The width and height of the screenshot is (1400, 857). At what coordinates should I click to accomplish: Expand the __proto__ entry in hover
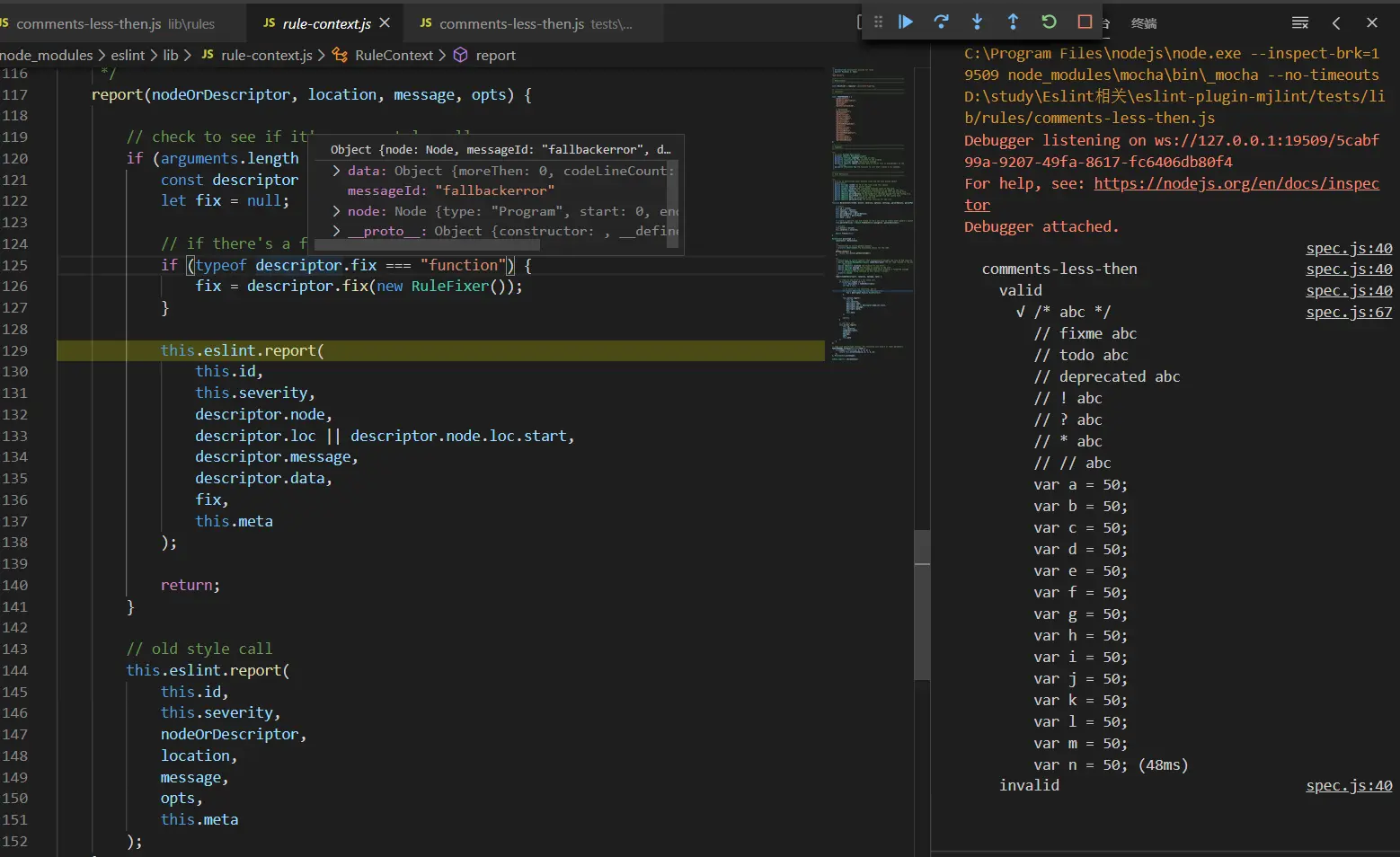click(337, 232)
